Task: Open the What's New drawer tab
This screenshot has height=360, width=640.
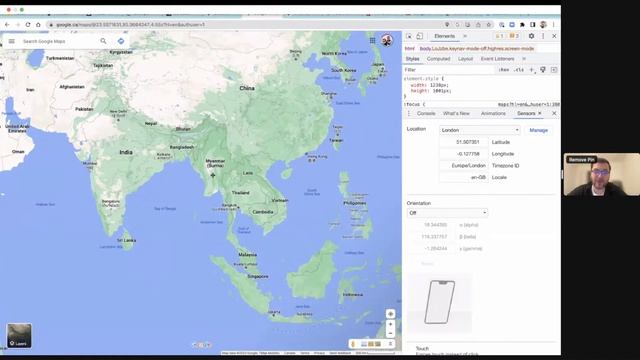Action: click(x=456, y=113)
